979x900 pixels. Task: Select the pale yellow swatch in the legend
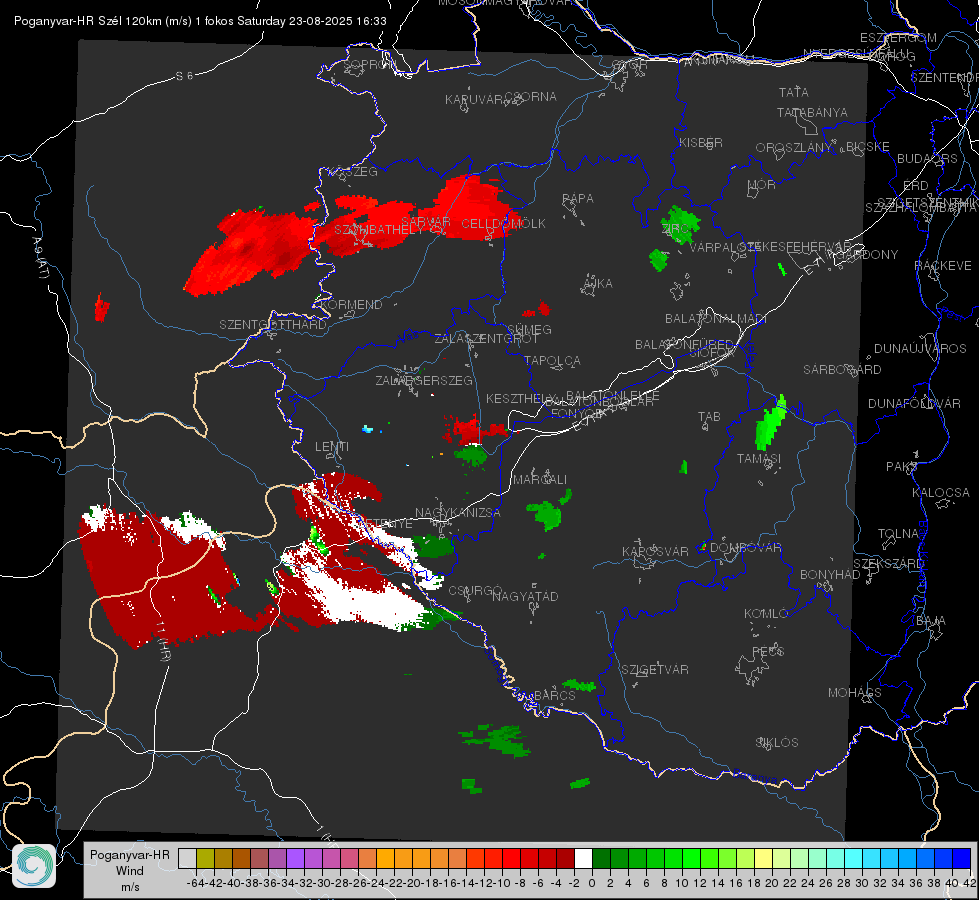click(x=764, y=859)
